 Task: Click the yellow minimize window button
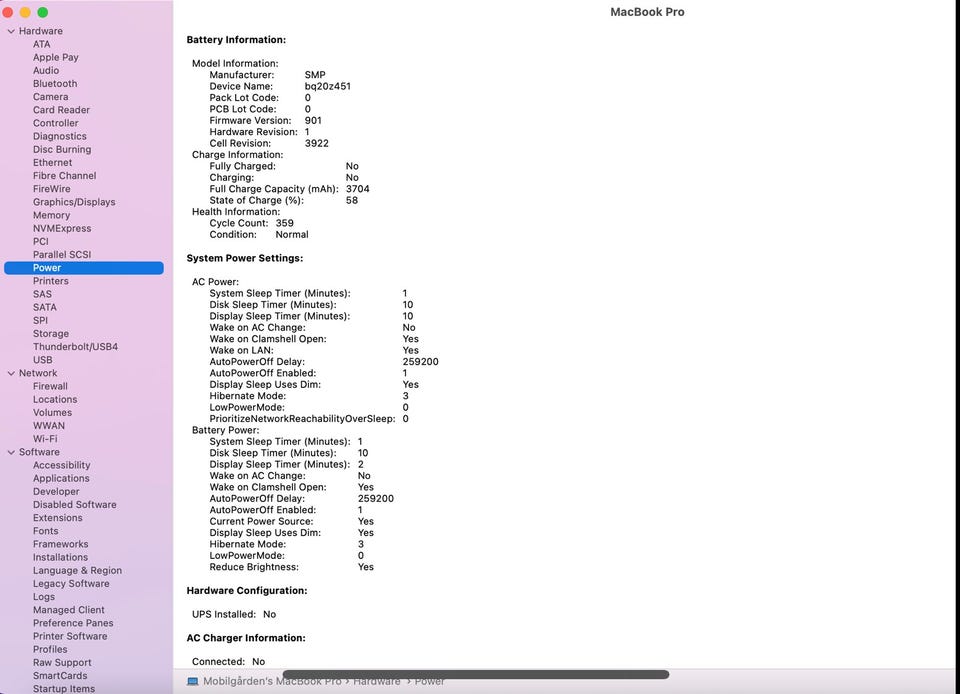click(x=25, y=12)
